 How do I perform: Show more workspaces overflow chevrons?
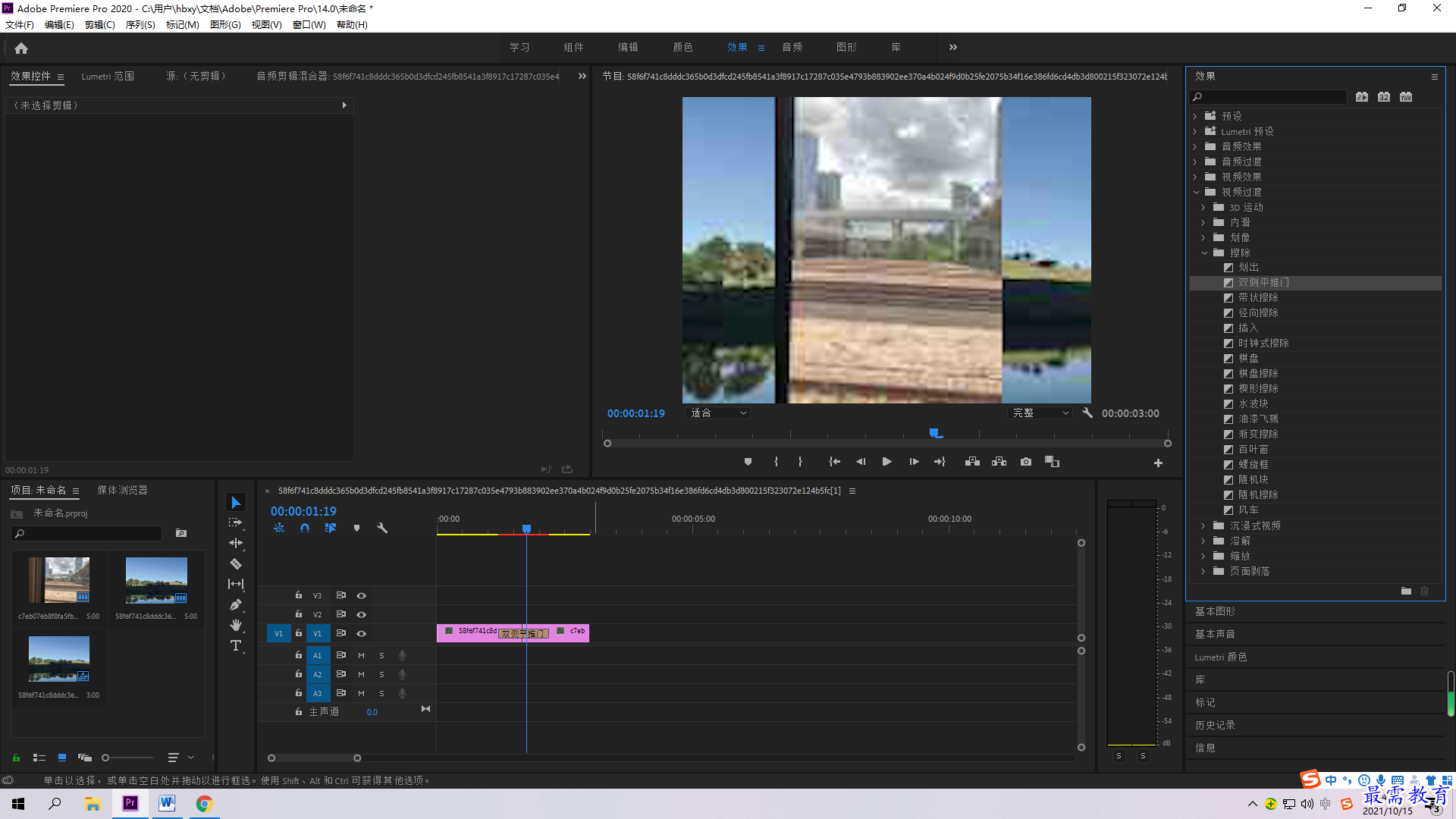coord(953,47)
